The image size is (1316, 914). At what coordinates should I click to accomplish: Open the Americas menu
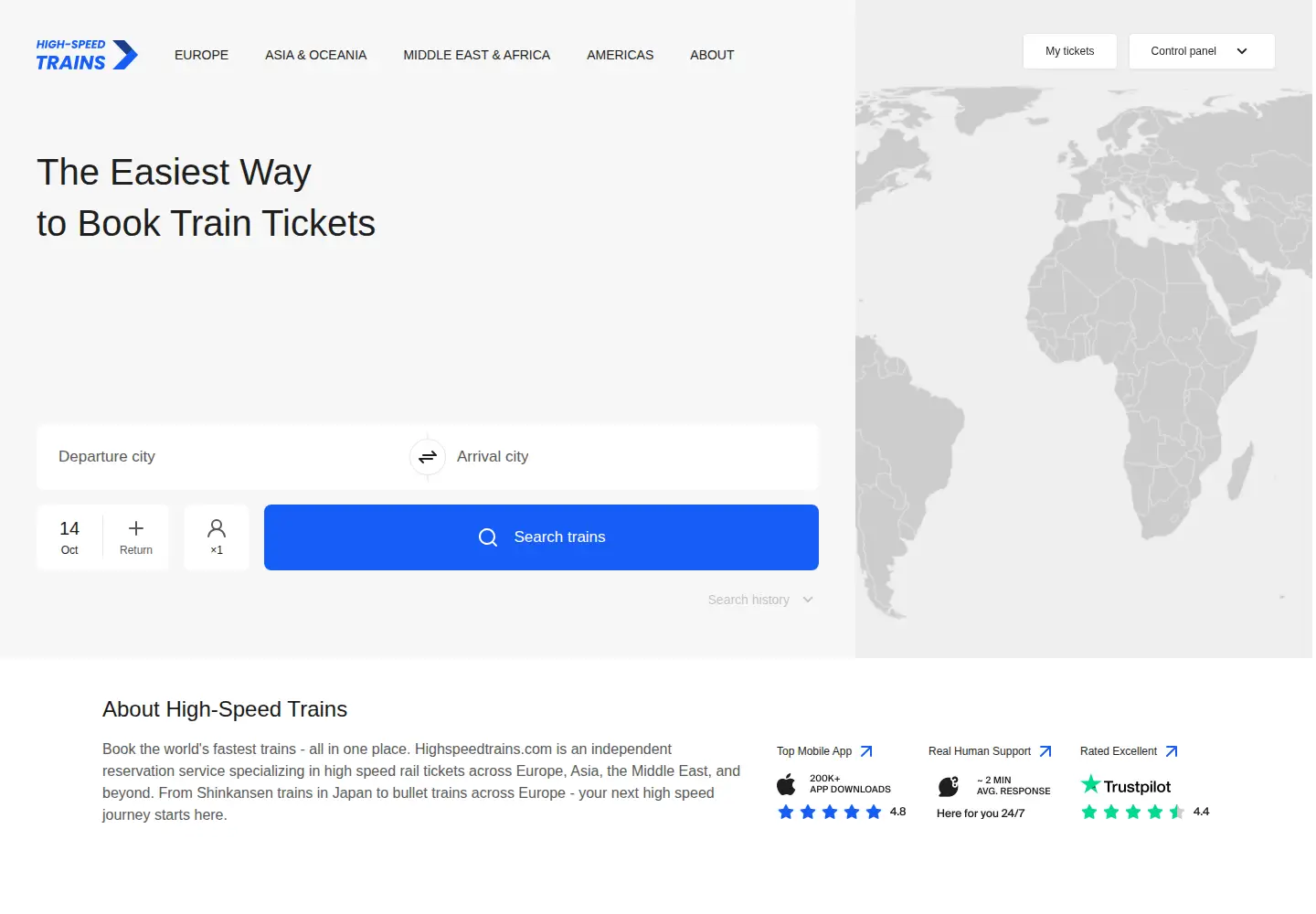pyautogui.click(x=621, y=55)
